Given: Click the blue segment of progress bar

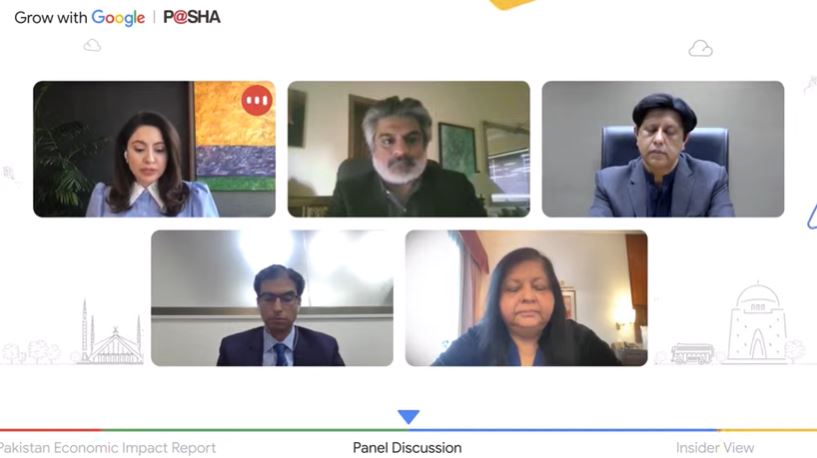Looking at the screenshot, I should [564, 430].
